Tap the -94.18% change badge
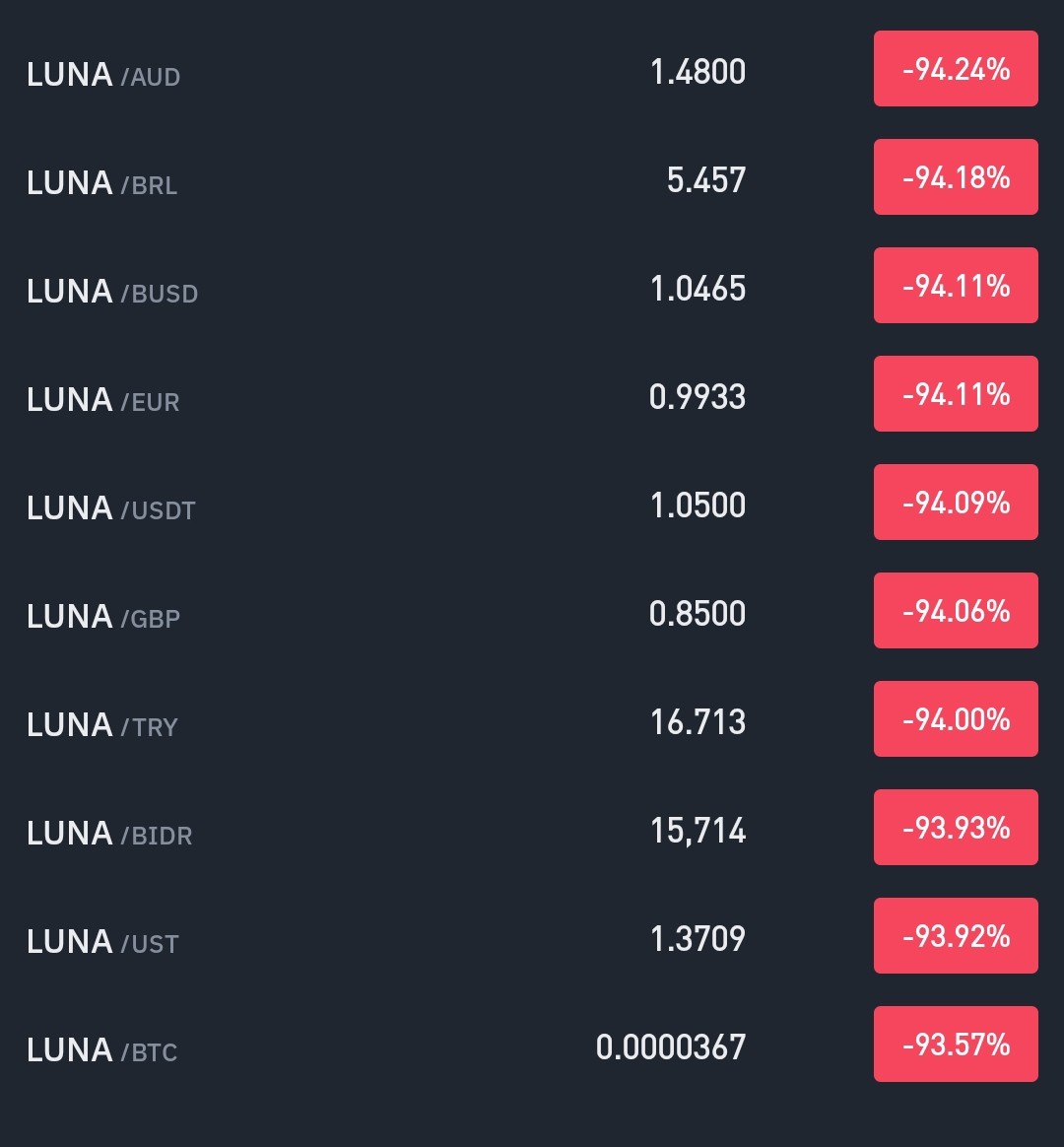Viewport: 1064px width, 1147px height. pos(956,177)
